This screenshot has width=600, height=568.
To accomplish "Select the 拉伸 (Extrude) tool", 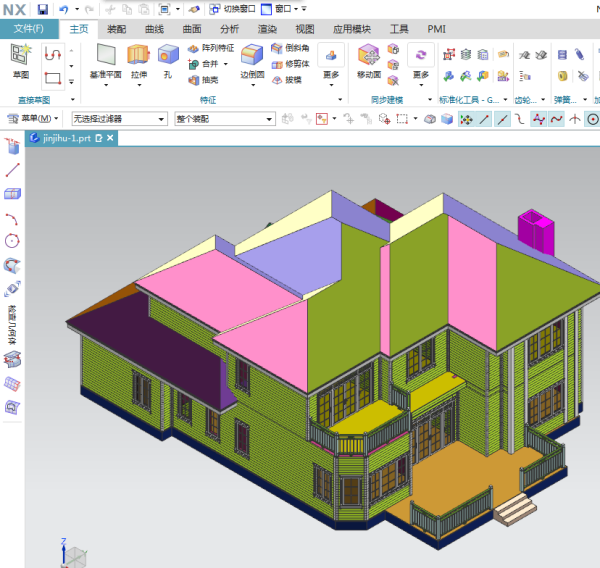I will [x=137, y=57].
